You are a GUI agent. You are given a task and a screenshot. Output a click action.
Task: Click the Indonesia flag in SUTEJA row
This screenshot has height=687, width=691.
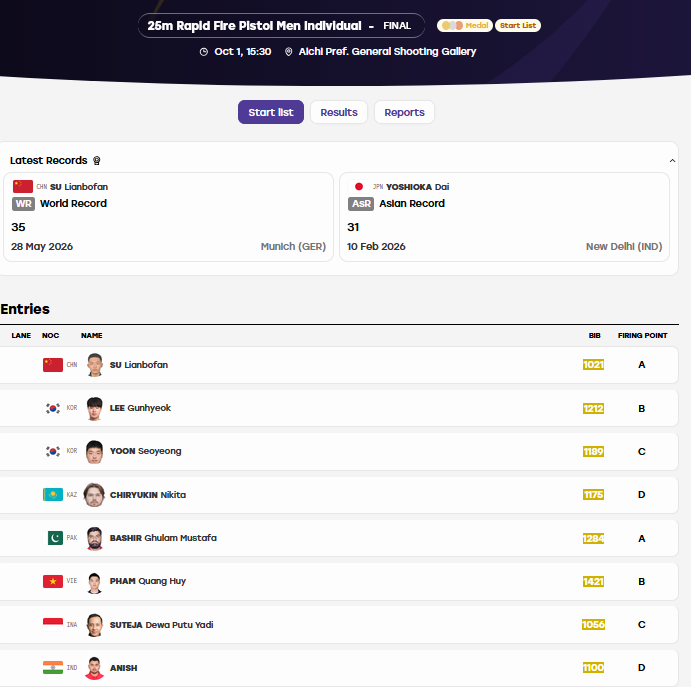[x=53, y=624]
